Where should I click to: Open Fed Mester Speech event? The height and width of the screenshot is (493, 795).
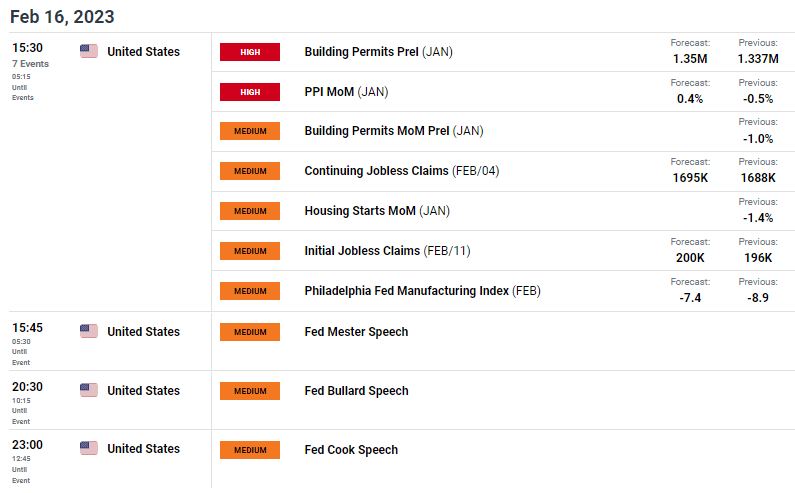[356, 332]
